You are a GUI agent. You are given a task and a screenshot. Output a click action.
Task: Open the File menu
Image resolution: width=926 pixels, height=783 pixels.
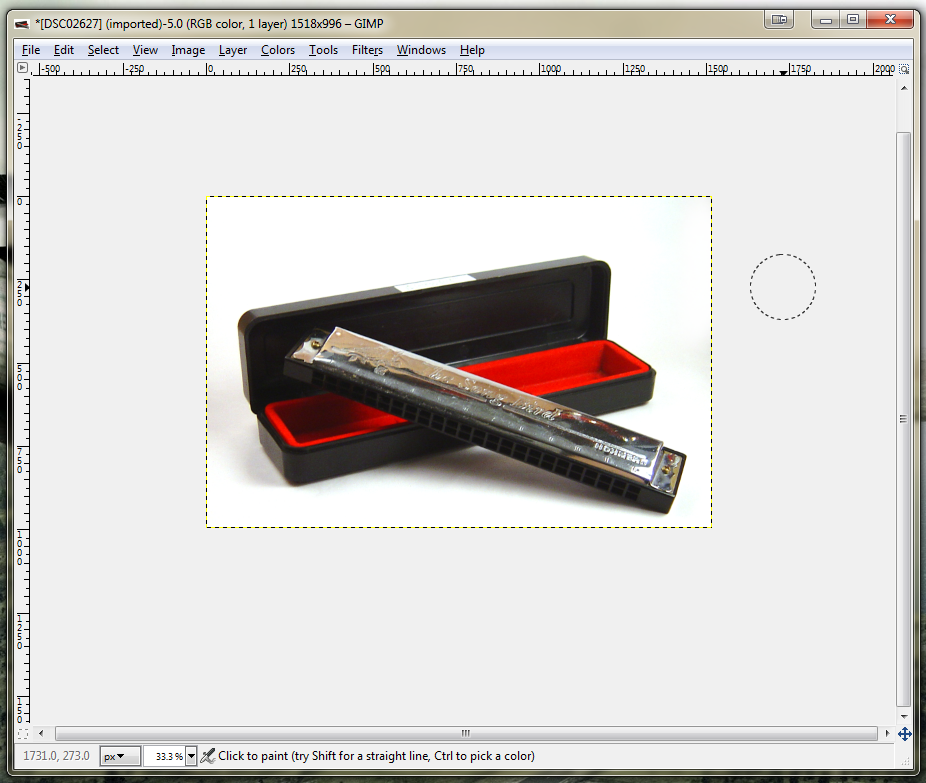click(x=31, y=50)
